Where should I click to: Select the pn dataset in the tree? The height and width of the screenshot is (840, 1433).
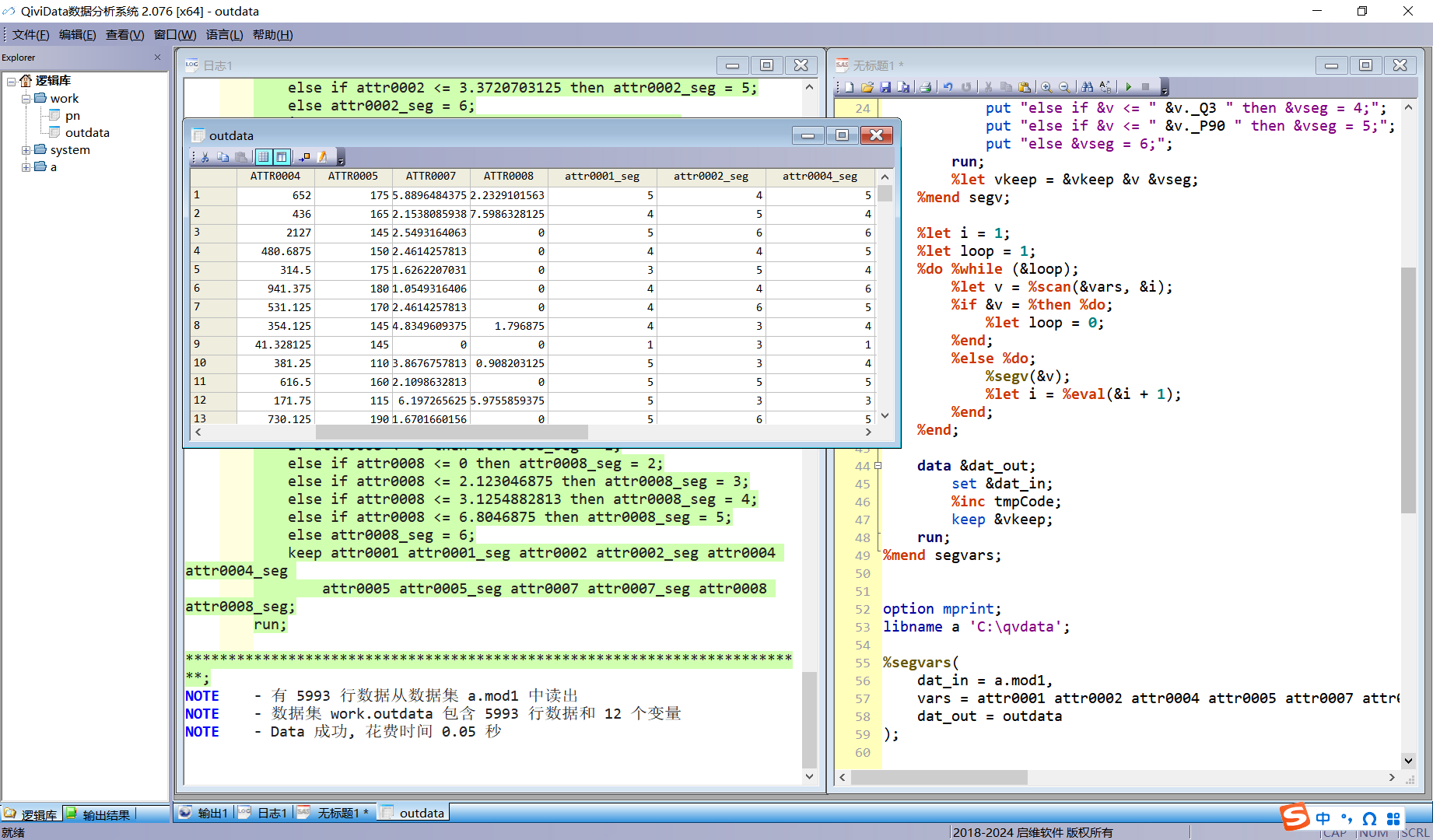pos(72,116)
